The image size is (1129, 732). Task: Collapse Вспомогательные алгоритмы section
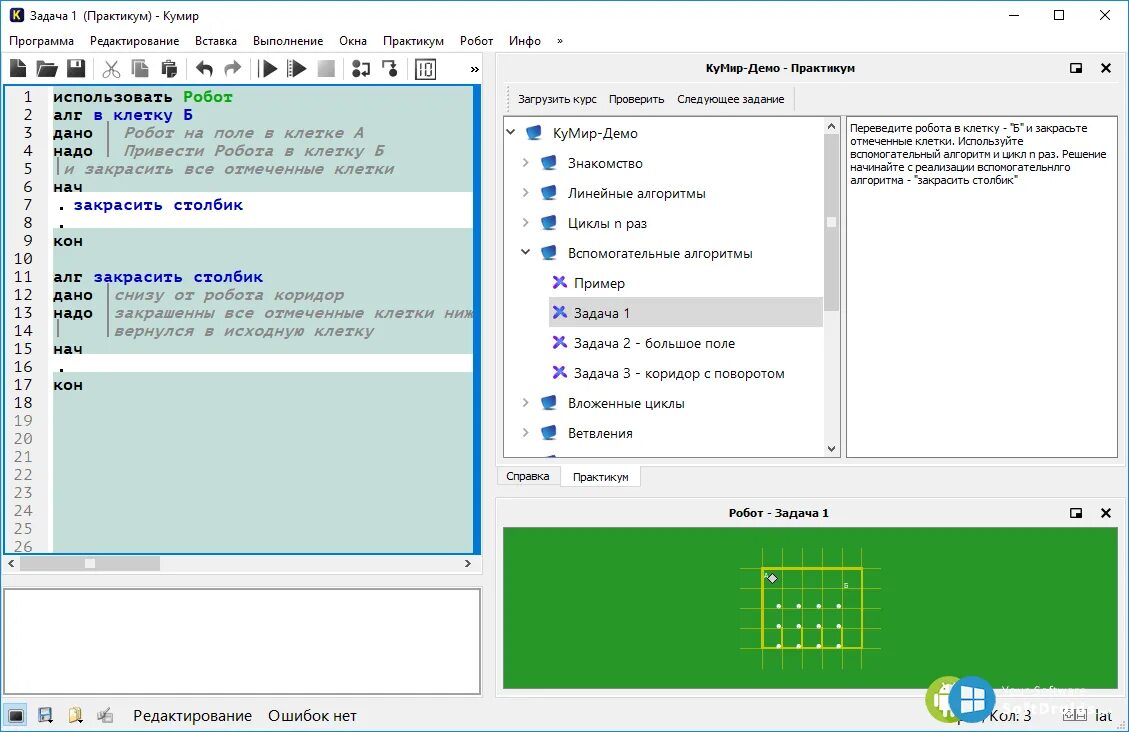526,253
